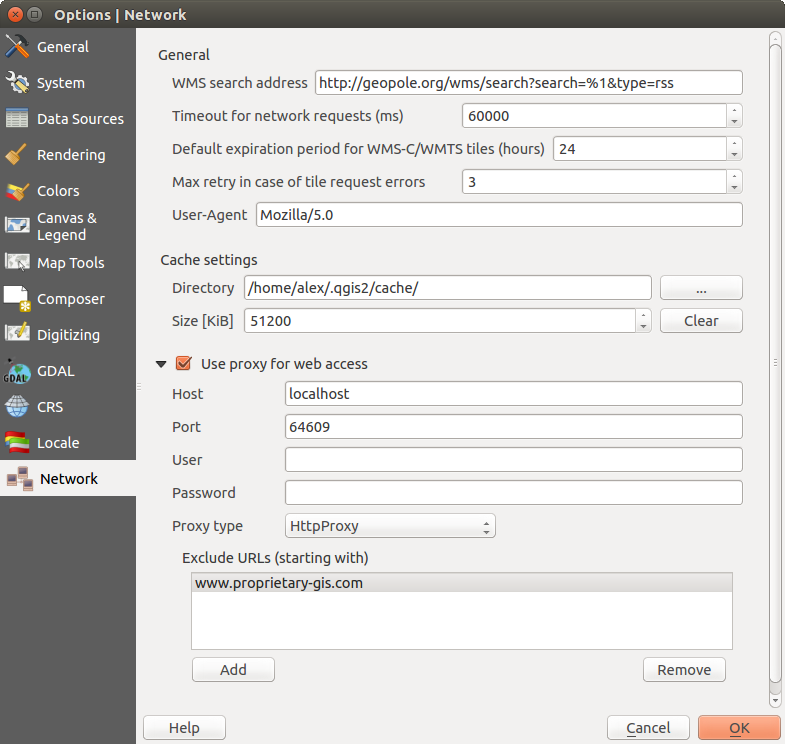Viewport: 785px width, 744px height.
Task: Click the Rendering paintbrush icon
Action: [x=17, y=155]
